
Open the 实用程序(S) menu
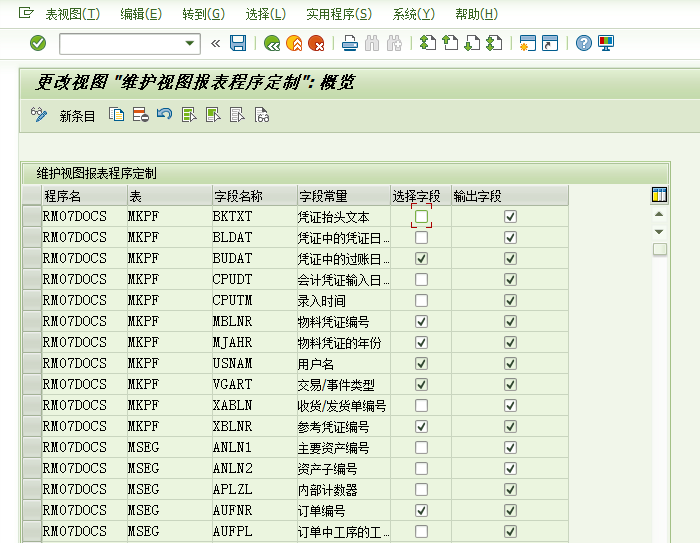[338, 14]
